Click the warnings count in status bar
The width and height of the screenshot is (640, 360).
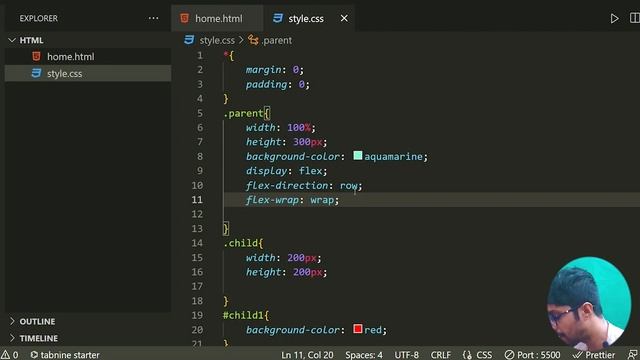[x=10, y=355]
